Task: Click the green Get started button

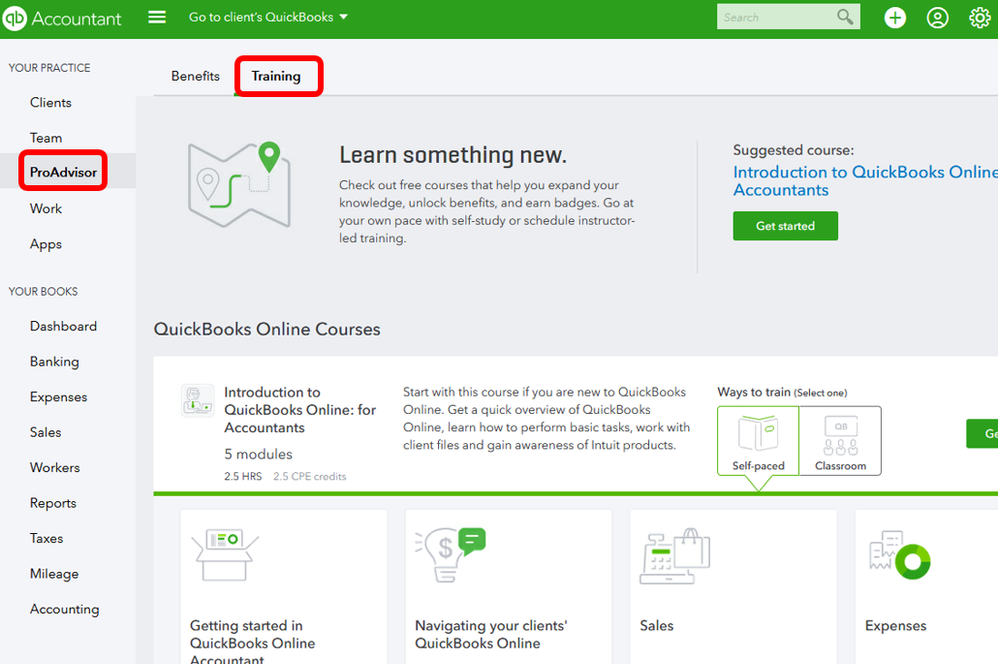Action: click(785, 226)
